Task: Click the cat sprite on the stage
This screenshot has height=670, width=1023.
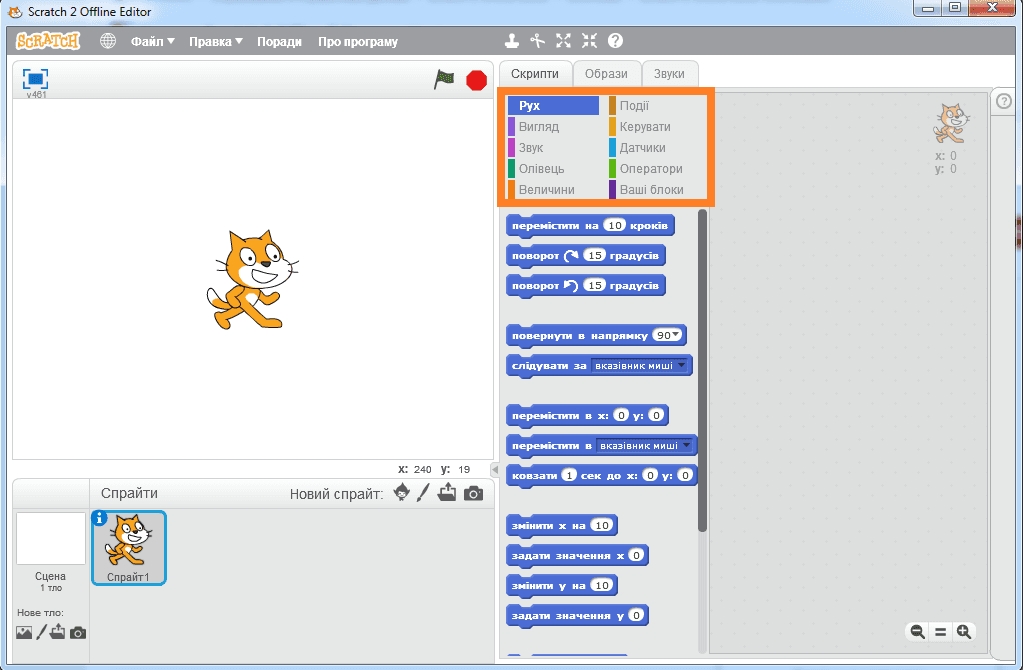Action: coord(252,279)
